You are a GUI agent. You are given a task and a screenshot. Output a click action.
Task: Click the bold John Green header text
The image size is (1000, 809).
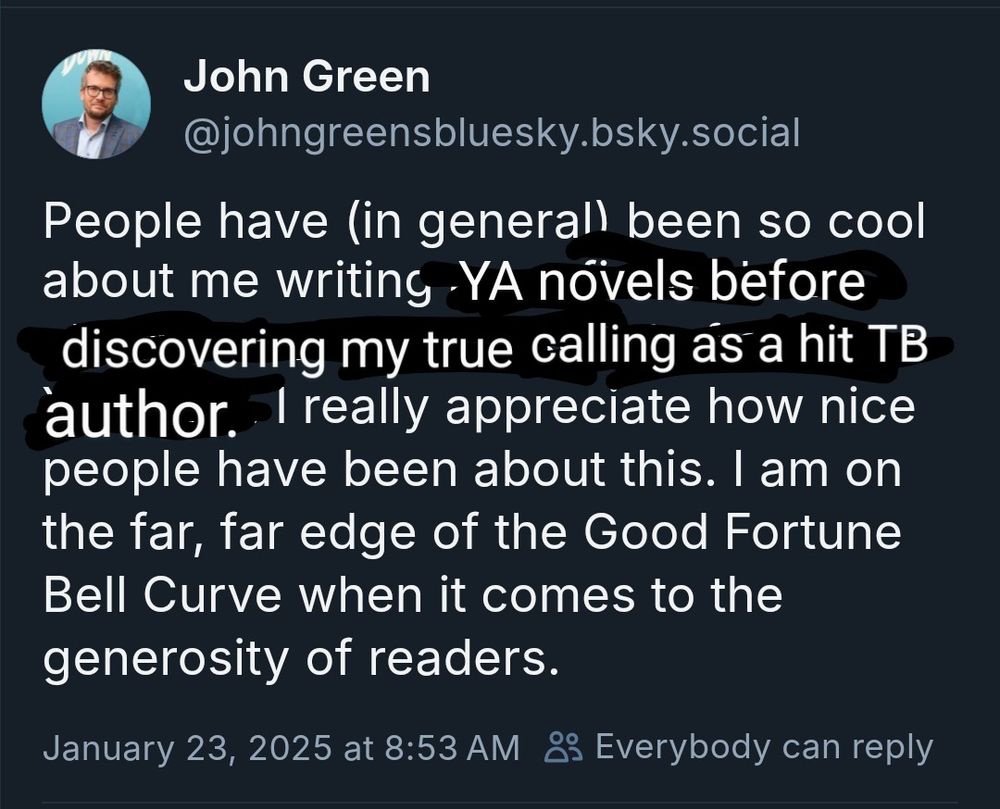coord(308,74)
